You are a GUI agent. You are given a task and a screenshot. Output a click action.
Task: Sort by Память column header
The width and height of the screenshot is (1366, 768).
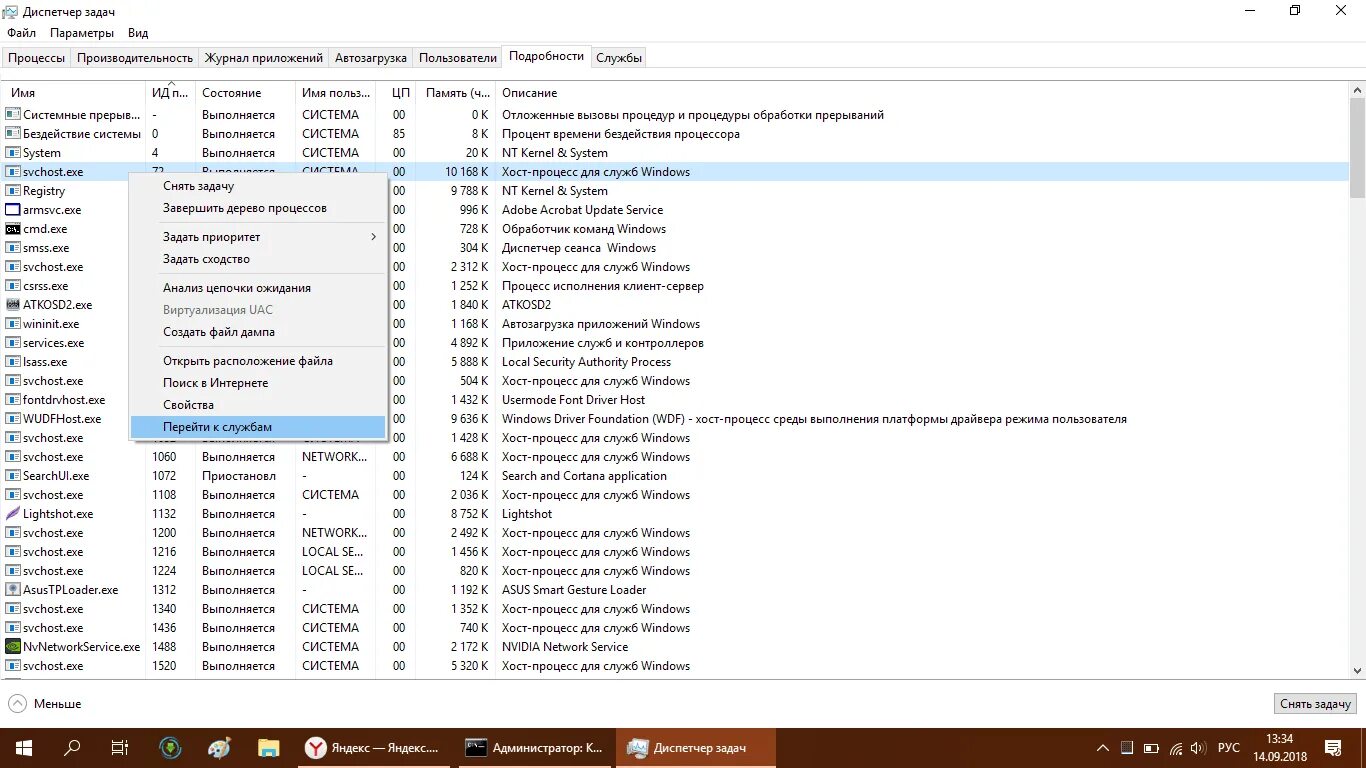(457, 93)
